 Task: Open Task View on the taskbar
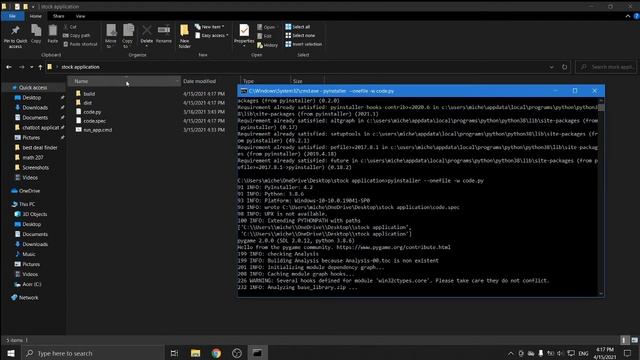pyautogui.click(x=174, y=353)
